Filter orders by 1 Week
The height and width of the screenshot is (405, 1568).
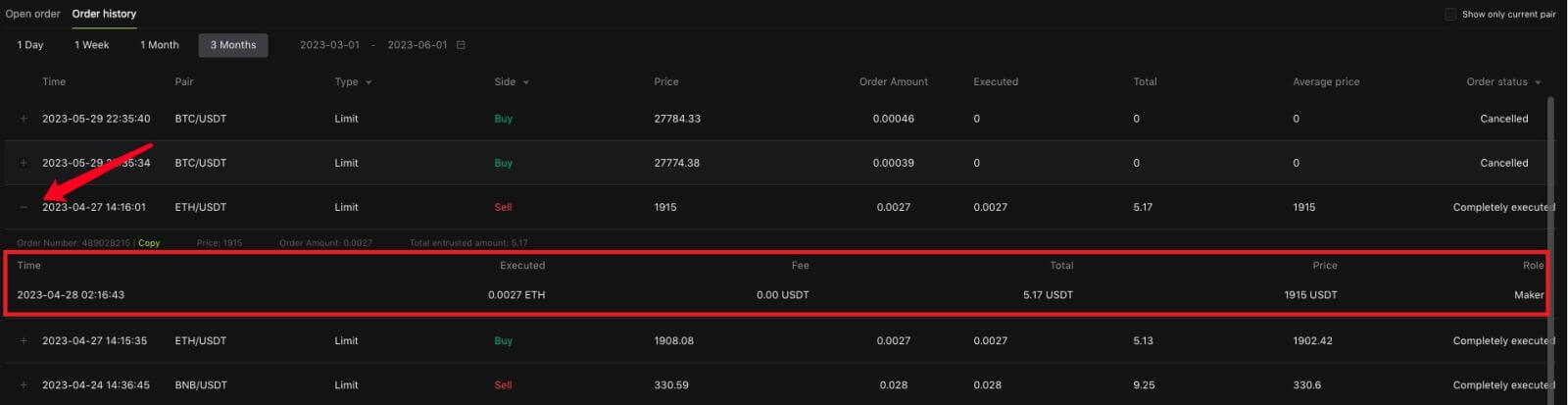pos(92,45)
